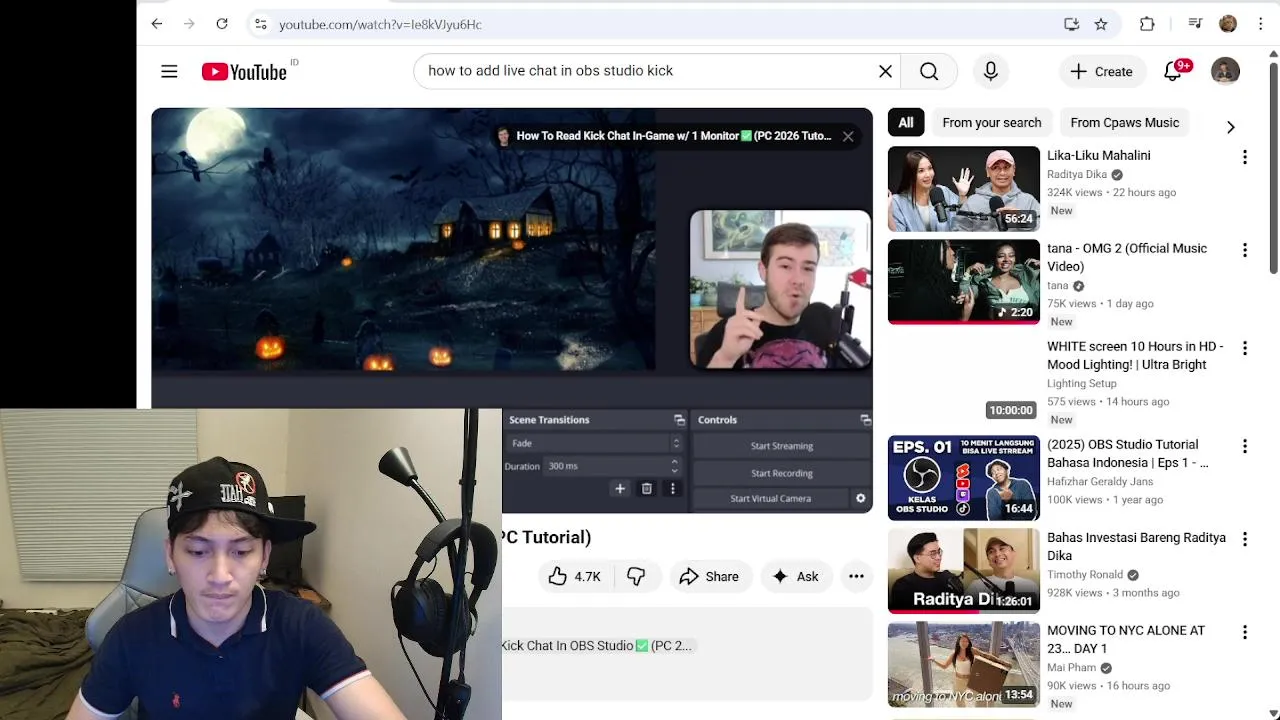Click Start Streaming in OBS video

[782, 446]
